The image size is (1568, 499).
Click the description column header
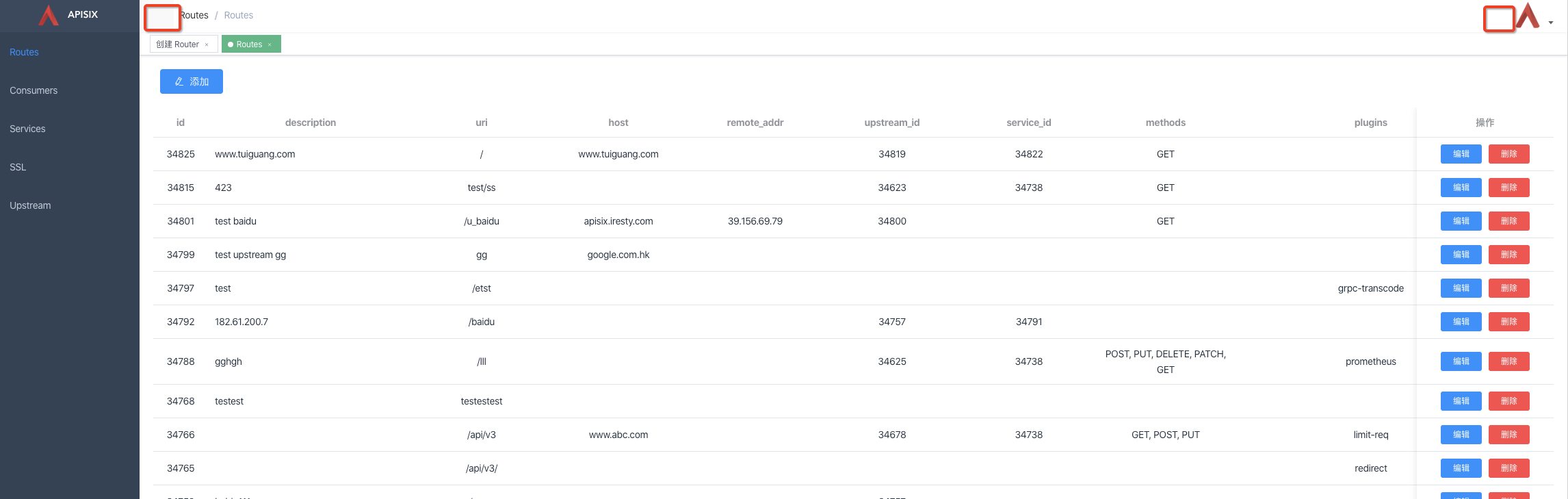311,123
